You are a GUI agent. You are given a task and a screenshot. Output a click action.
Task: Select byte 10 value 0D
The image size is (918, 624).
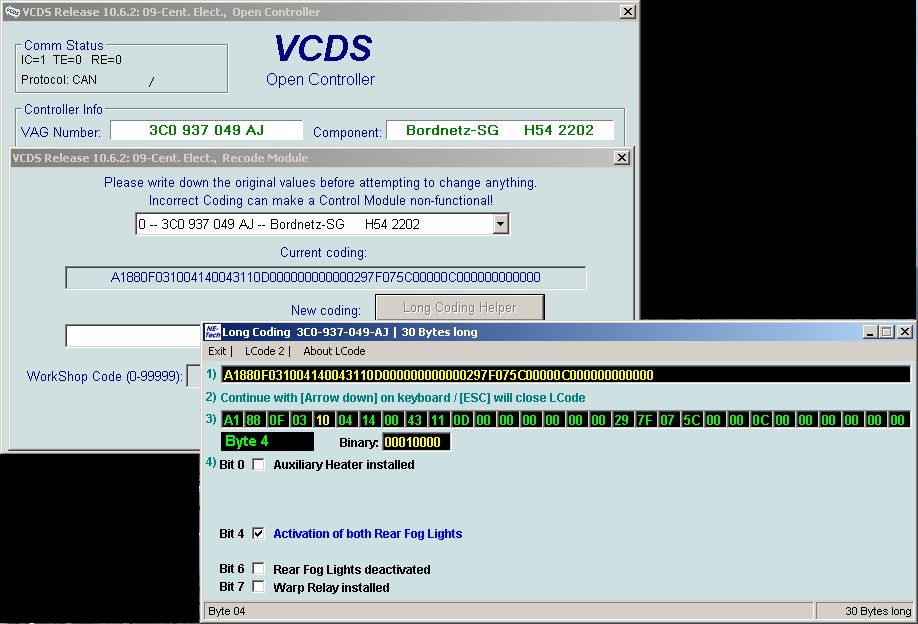pos(461,420)
